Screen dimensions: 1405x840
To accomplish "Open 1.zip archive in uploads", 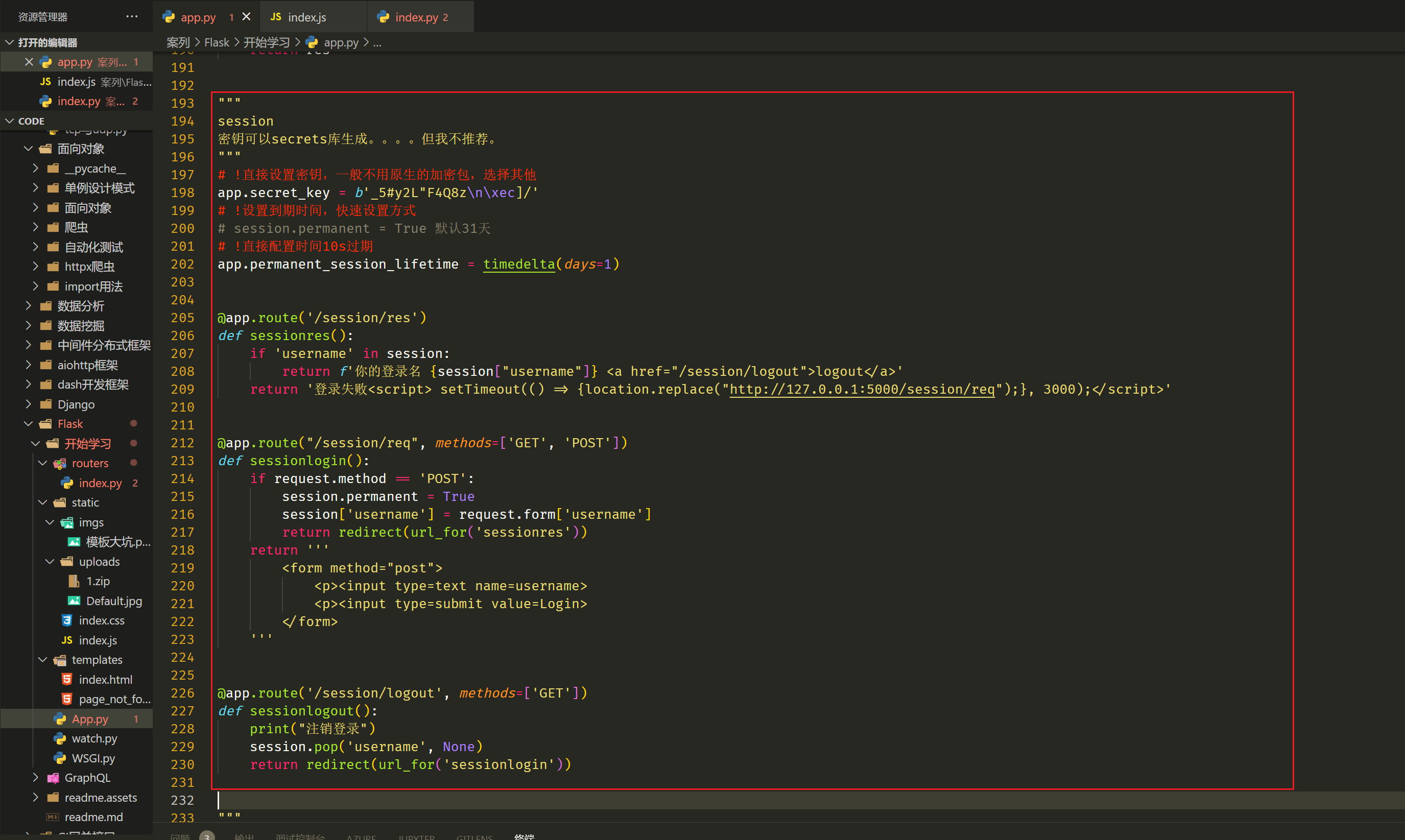I will [98, 581].
